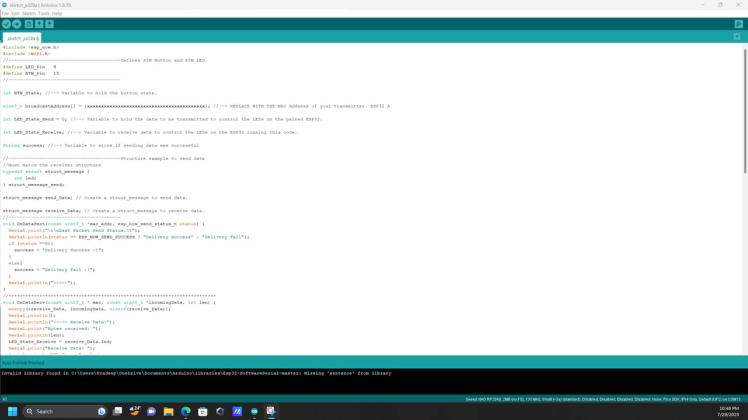This screenshot has height=420, width=748.
Task: Expand the tab options dropdown arrow
Action: pyautogui.click(x=737, y=37)
